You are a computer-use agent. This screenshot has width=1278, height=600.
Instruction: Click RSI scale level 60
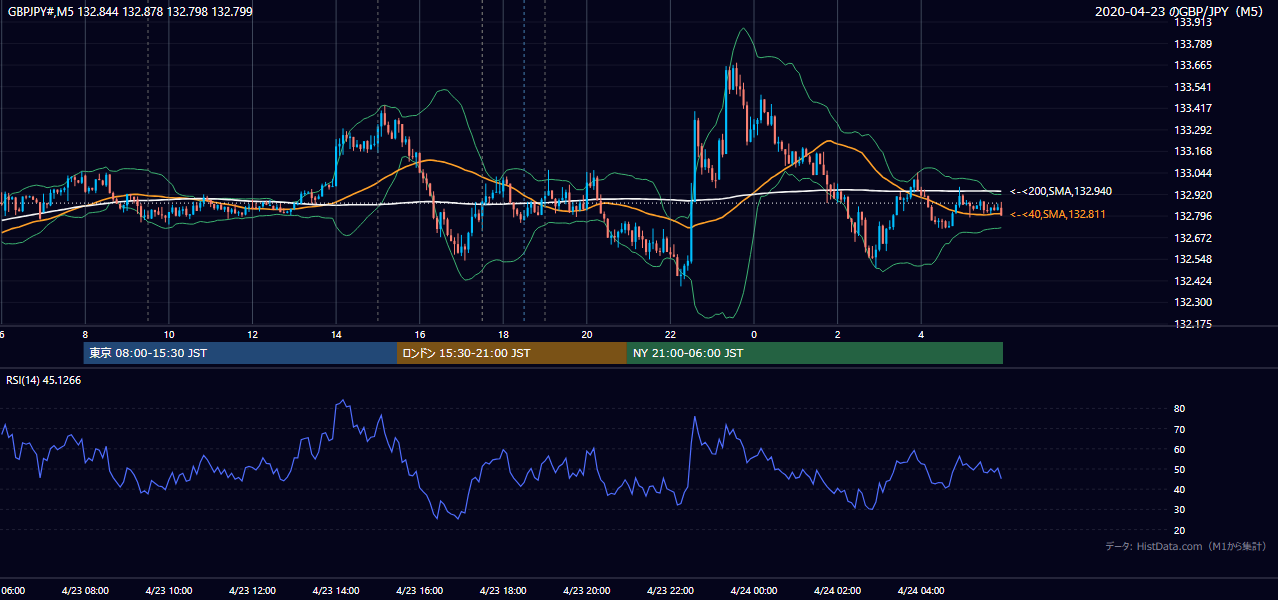[1180, 449]
